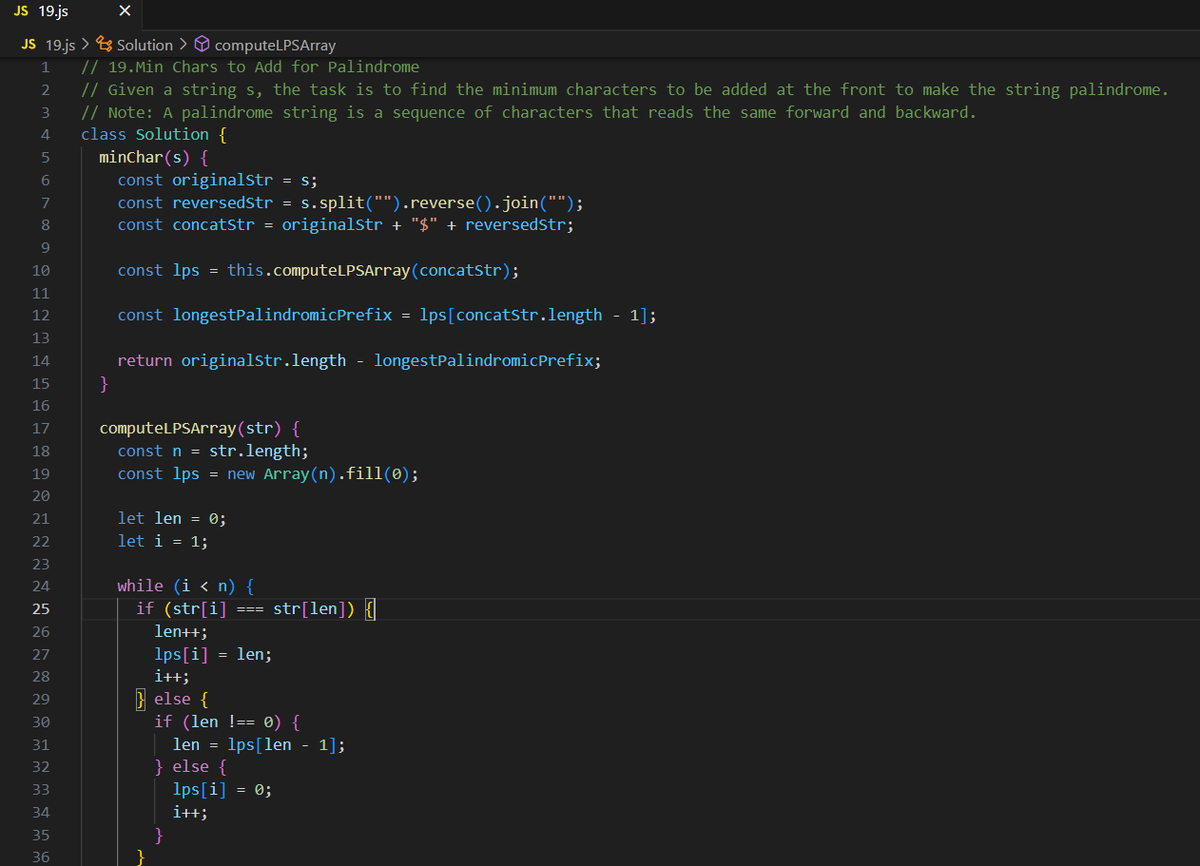
Task: Click 'computeLPSArray(str)' definition on line 17
Action: coord(190,428)
